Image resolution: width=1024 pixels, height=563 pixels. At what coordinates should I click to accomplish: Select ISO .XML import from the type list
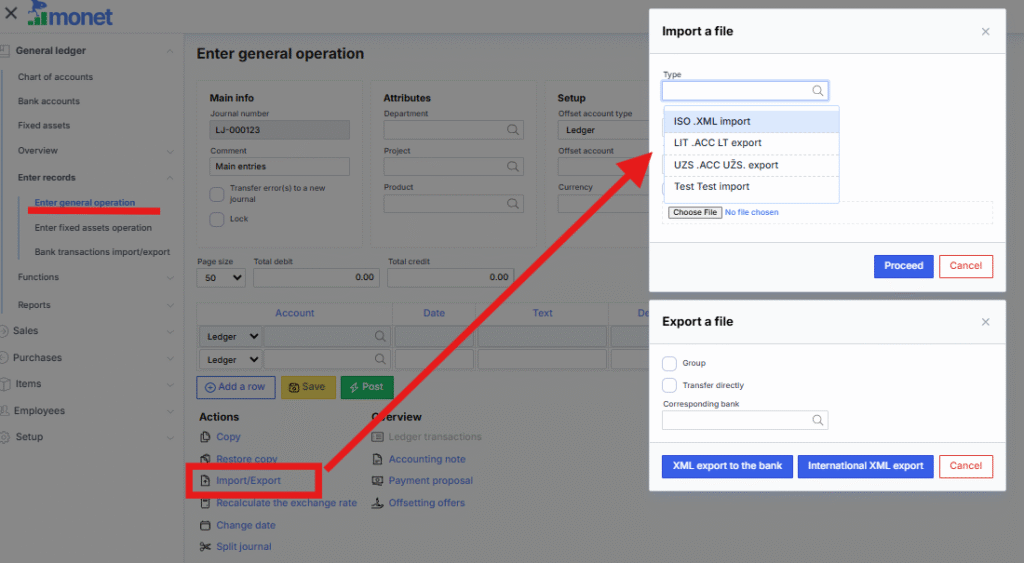[x=751, y=122]
